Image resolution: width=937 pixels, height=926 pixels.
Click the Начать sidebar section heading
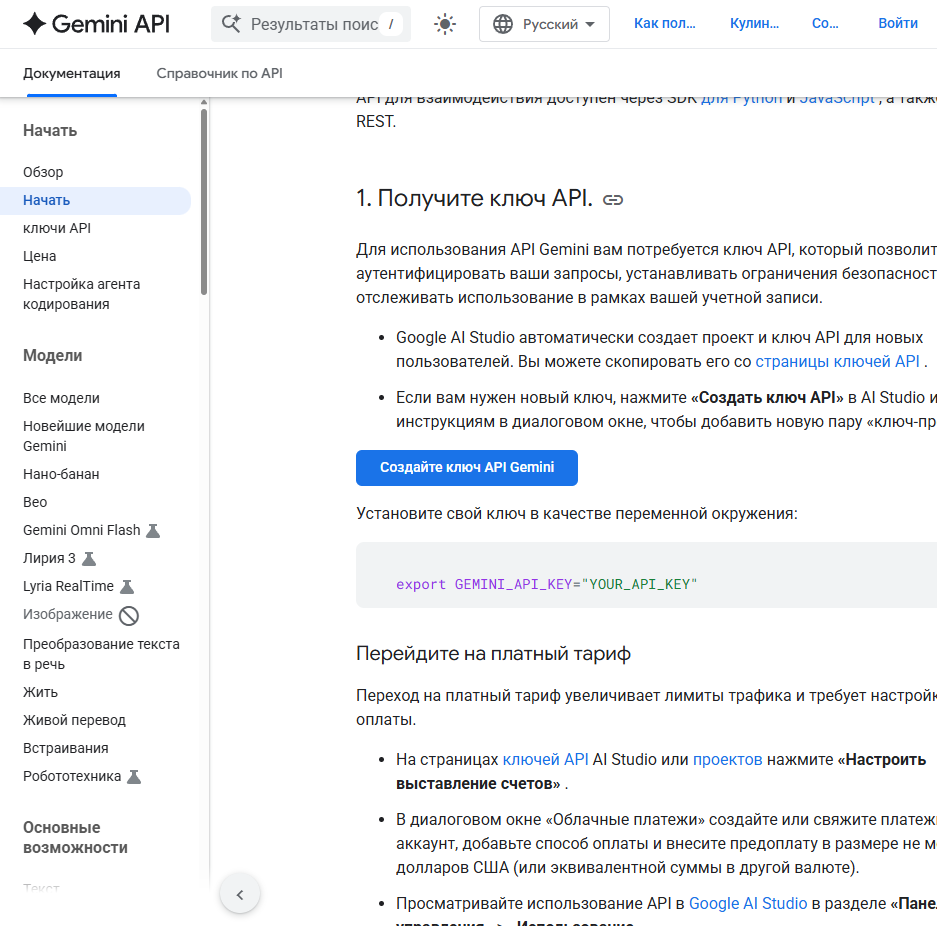tap(50, 131)
